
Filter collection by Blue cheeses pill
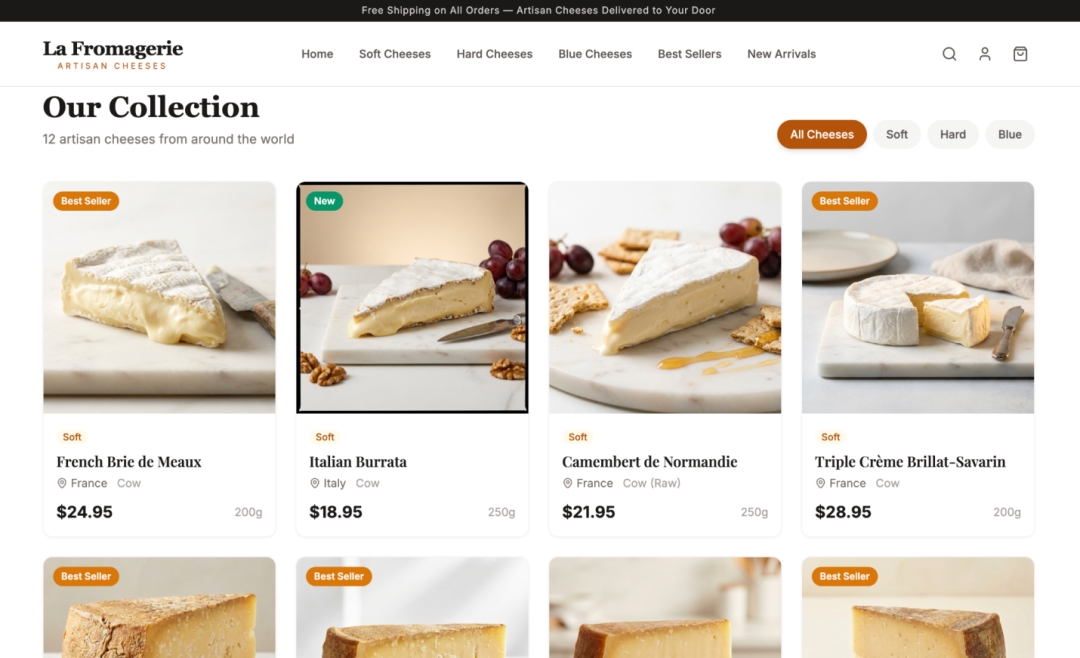click(1010, 134)
